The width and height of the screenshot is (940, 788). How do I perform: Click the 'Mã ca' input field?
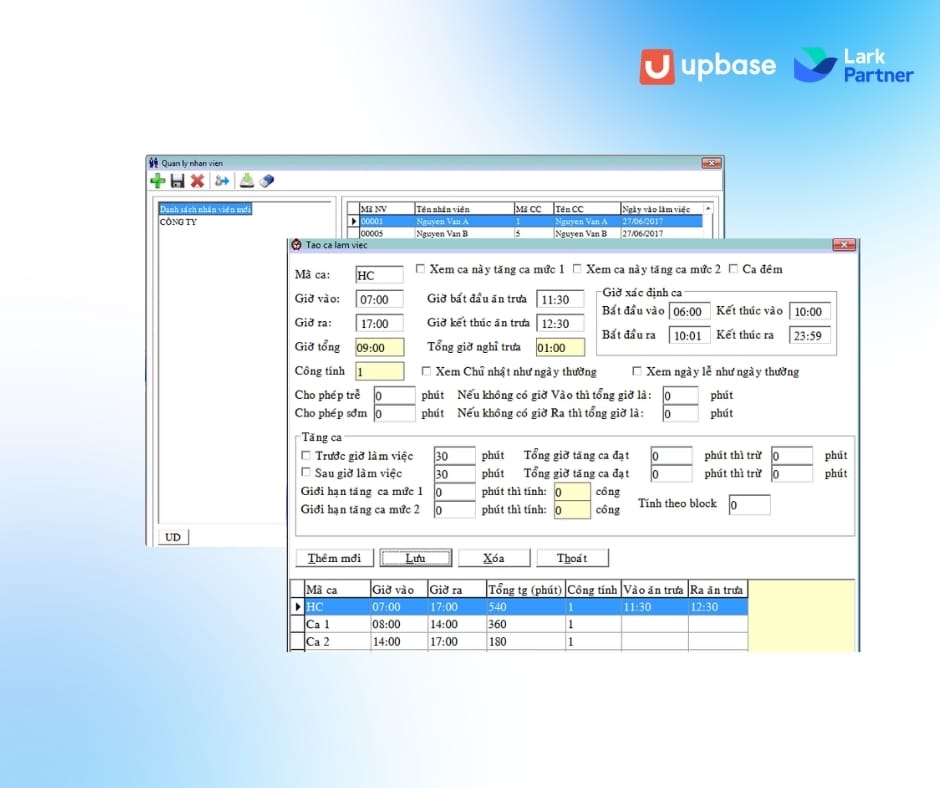(x=379, y=275)
